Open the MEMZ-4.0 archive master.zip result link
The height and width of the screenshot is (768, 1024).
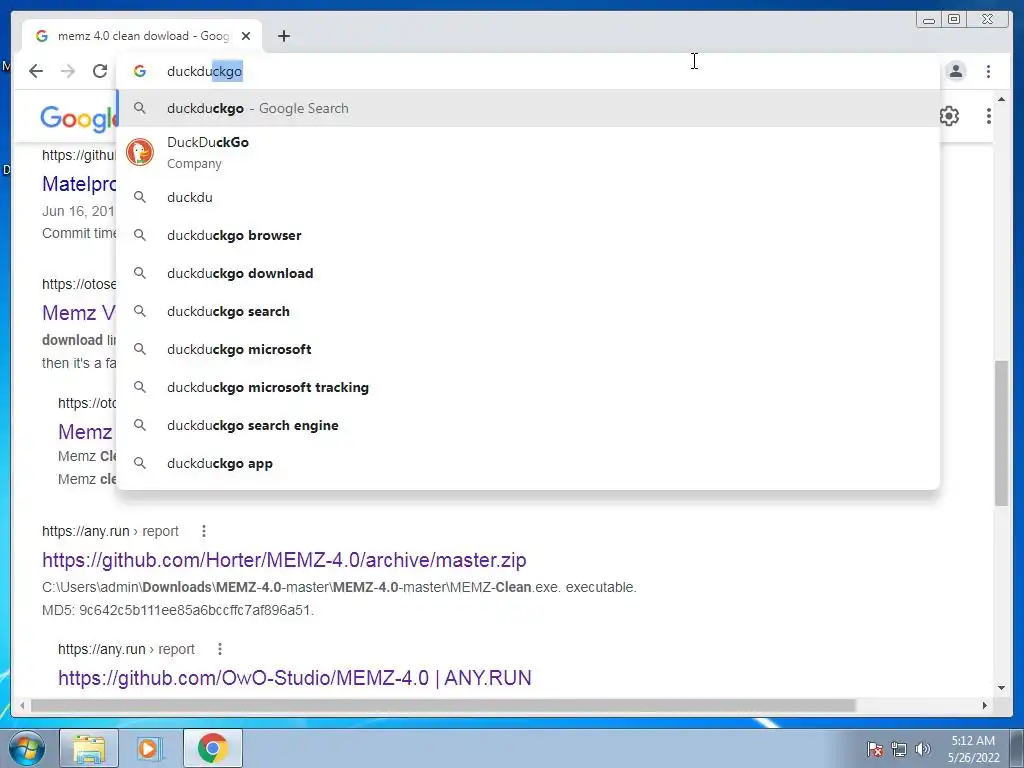(x=284, y=560)
